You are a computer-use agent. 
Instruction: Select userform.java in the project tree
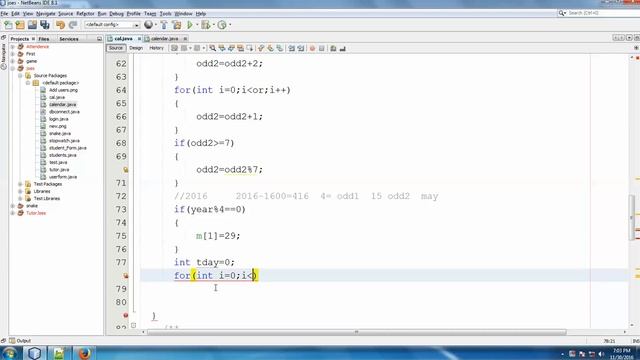point(63,177)
